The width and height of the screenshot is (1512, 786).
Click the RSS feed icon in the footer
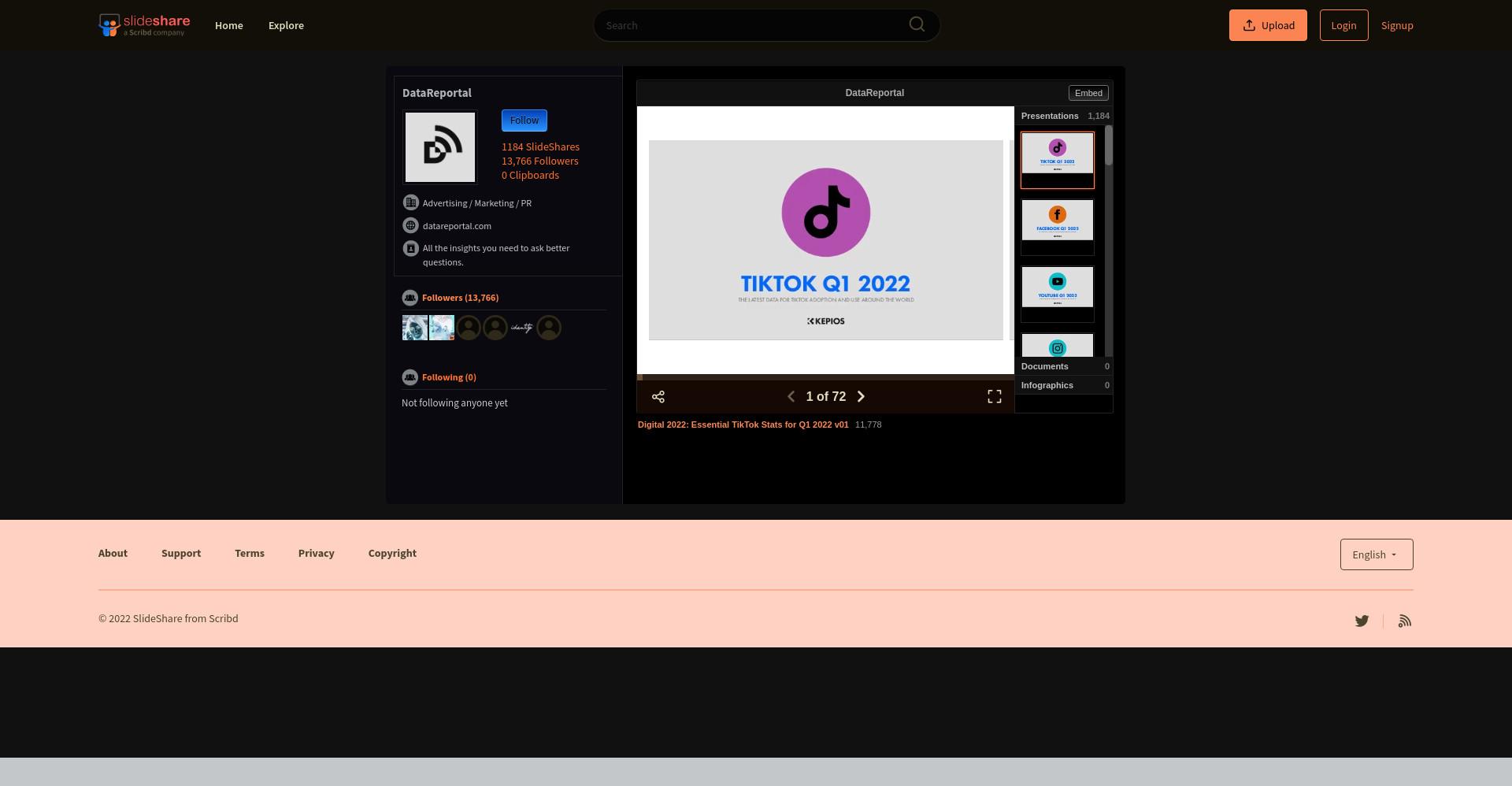tap(1405, 621)
